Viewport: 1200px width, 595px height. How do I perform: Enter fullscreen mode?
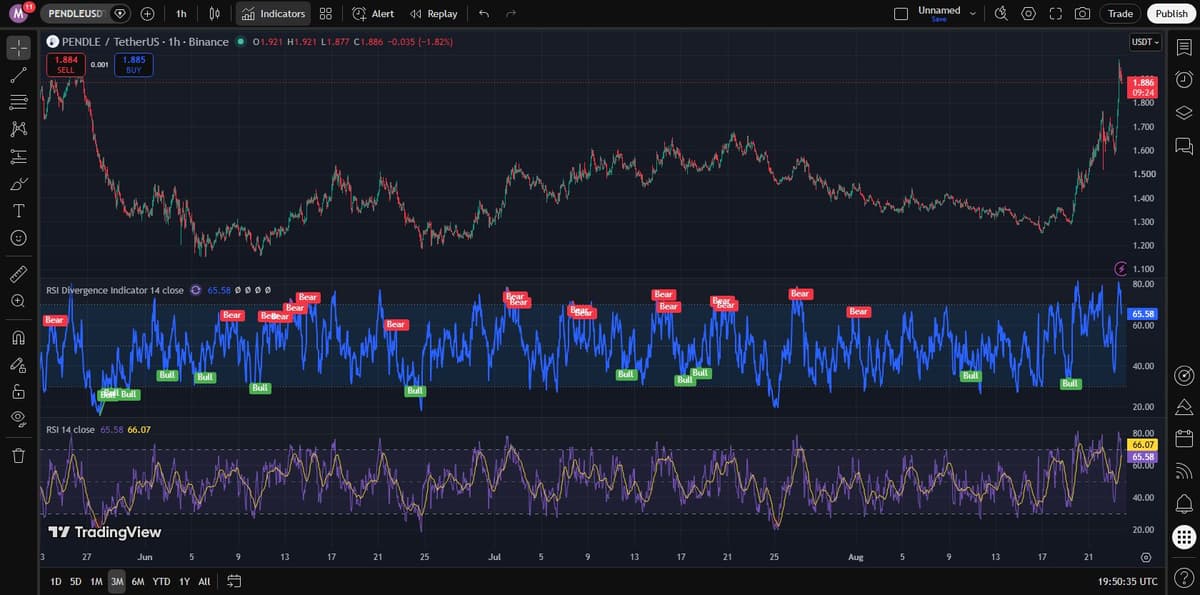pos(1055,14)
